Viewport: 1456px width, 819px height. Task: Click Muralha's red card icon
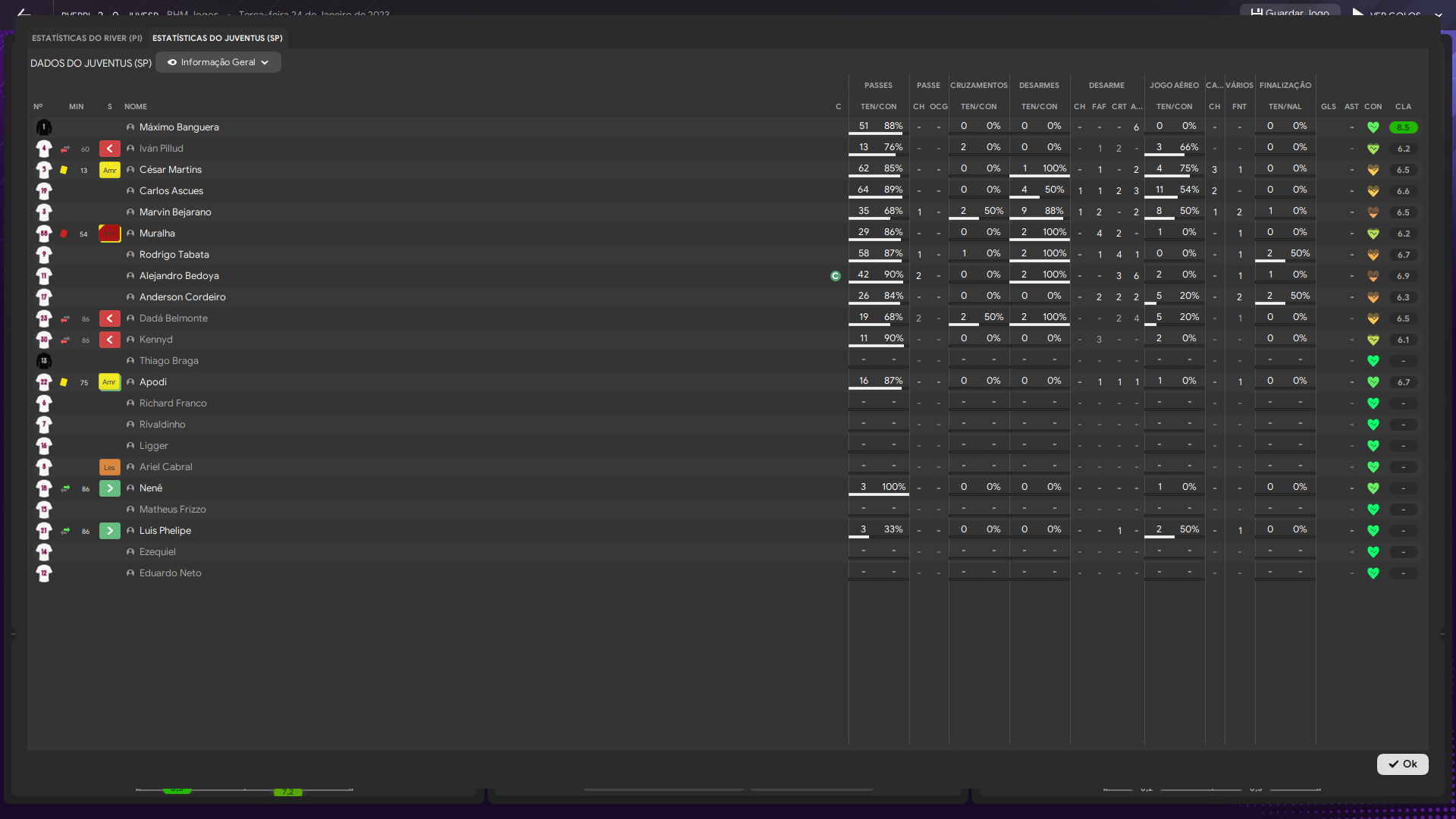64,234
